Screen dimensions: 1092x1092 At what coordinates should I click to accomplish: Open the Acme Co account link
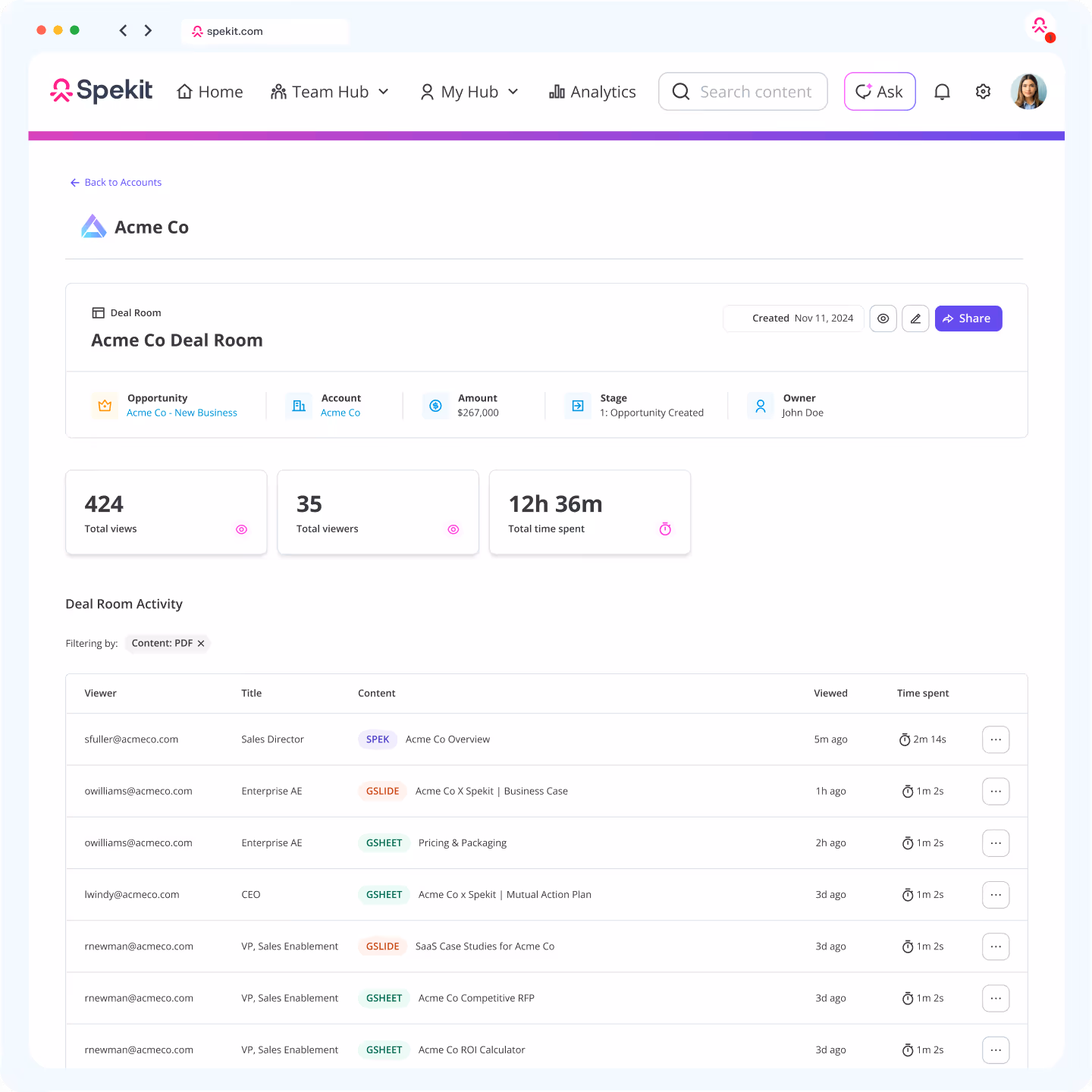coord(340,413)
